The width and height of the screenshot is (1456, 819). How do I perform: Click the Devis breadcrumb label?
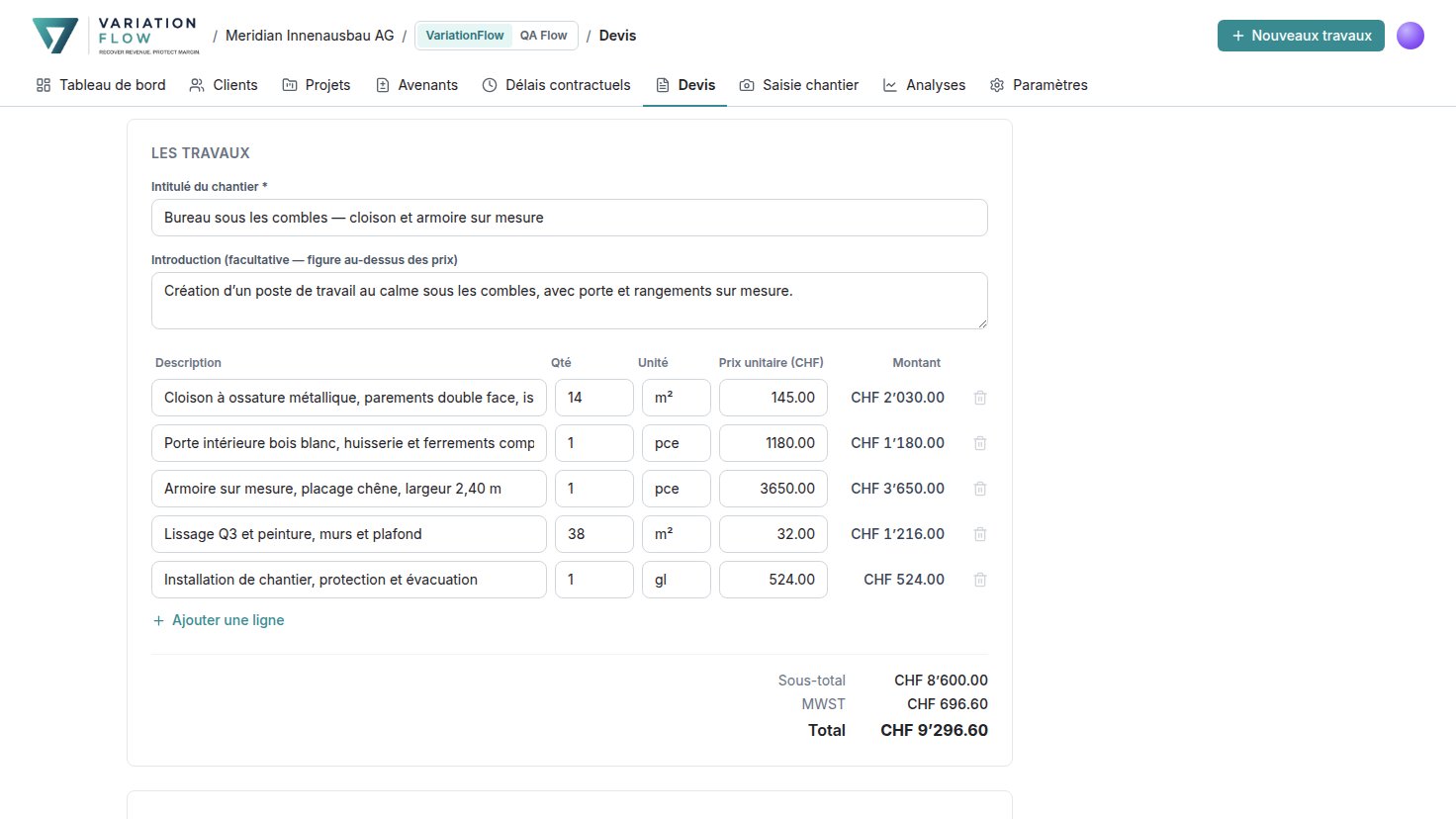click(x=617, y=36)
